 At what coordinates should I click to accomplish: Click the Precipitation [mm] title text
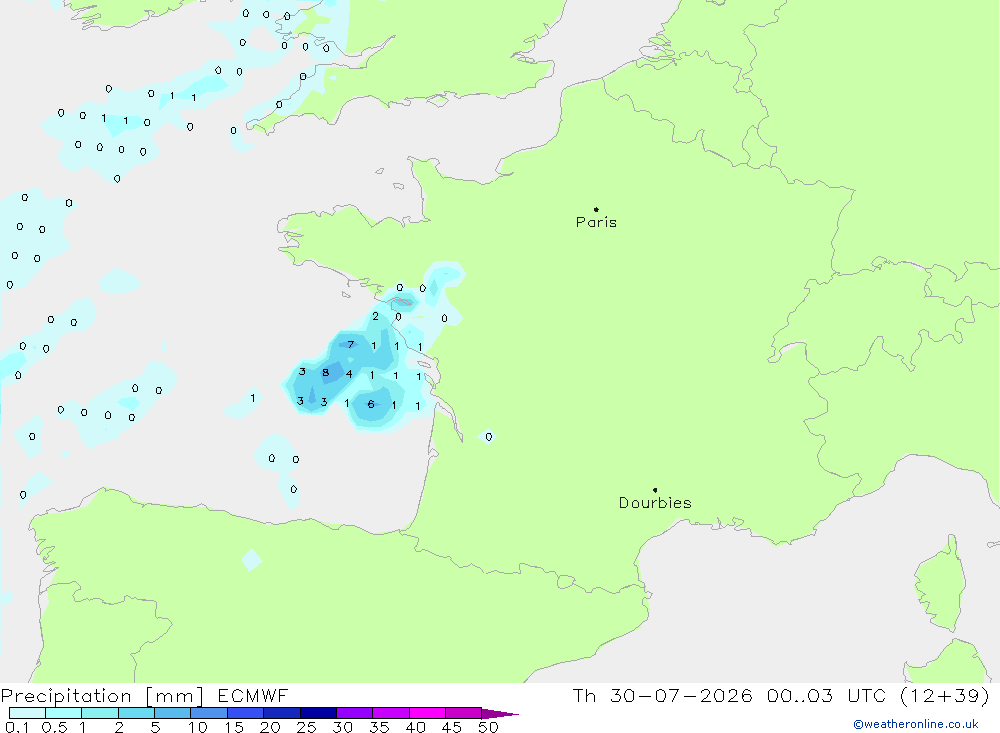pos(102,695)
